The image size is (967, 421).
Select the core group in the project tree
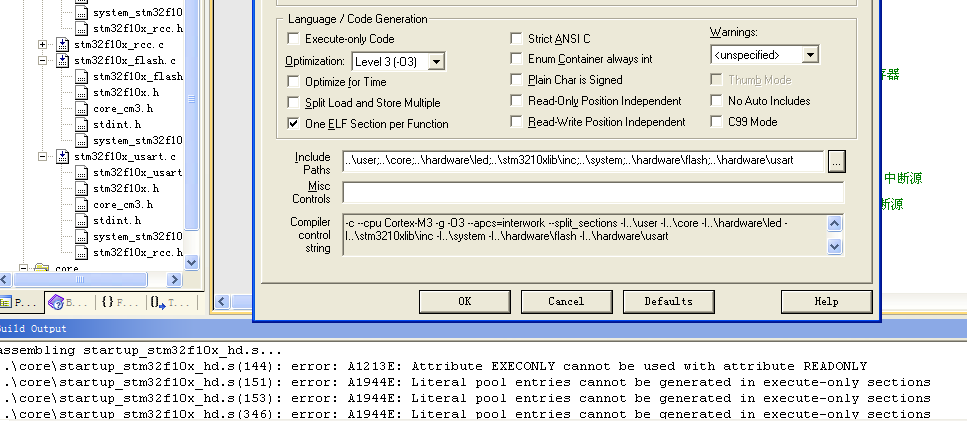tap(67, 269)
